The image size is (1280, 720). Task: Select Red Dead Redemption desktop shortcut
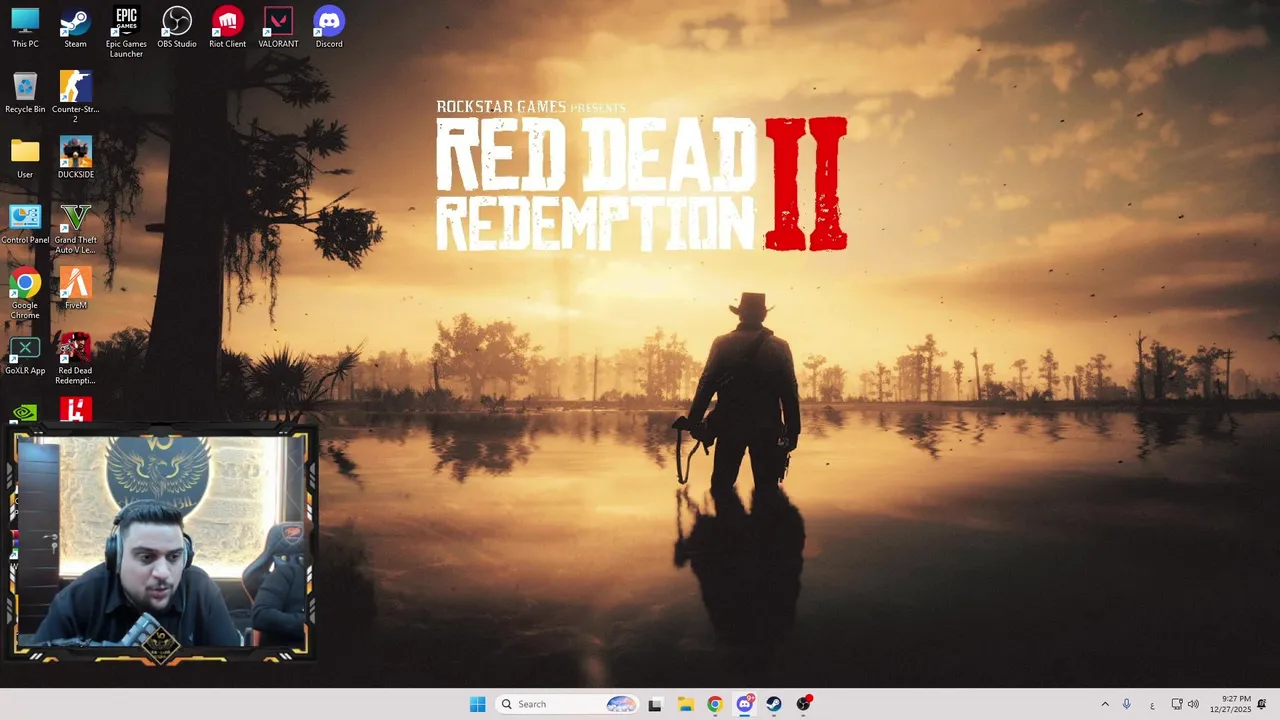75,359
